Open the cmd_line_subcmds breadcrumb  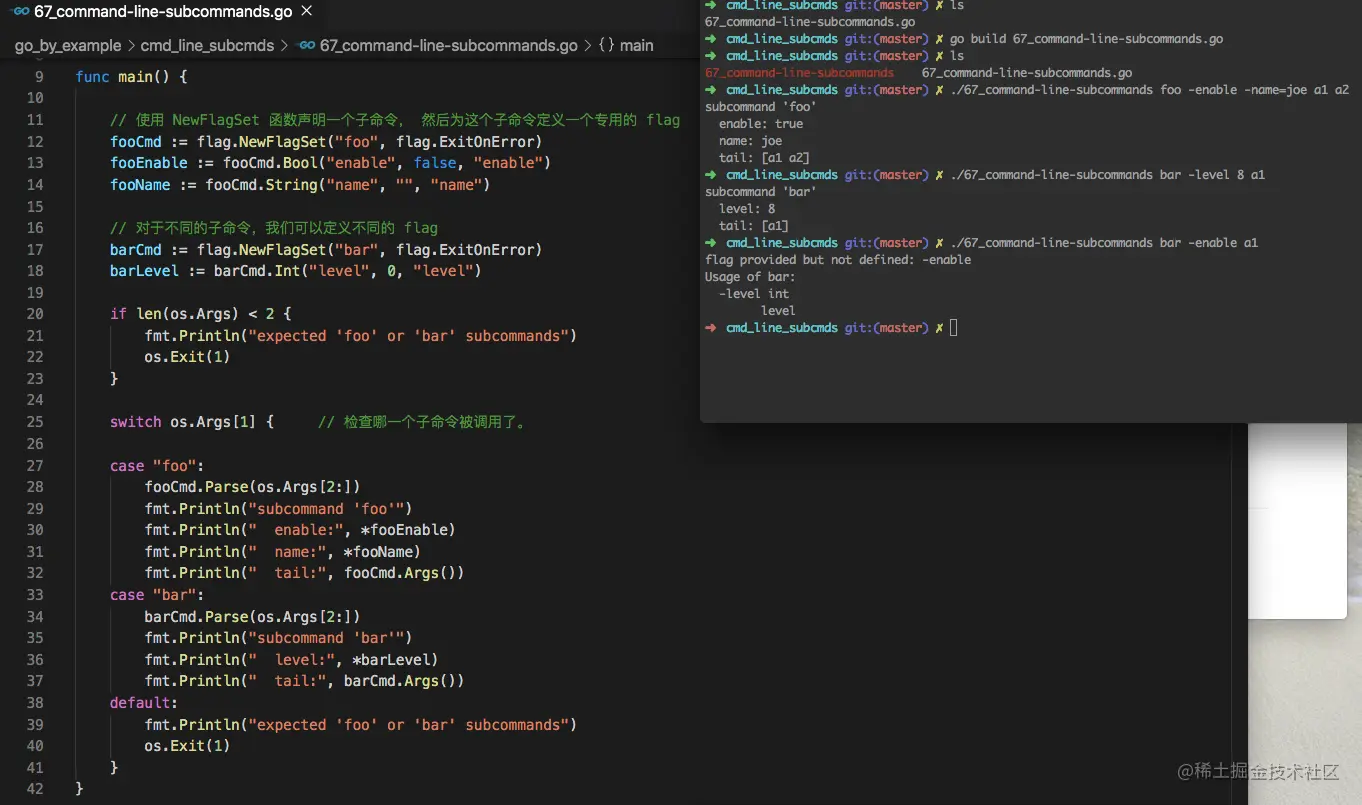point(206,45)
